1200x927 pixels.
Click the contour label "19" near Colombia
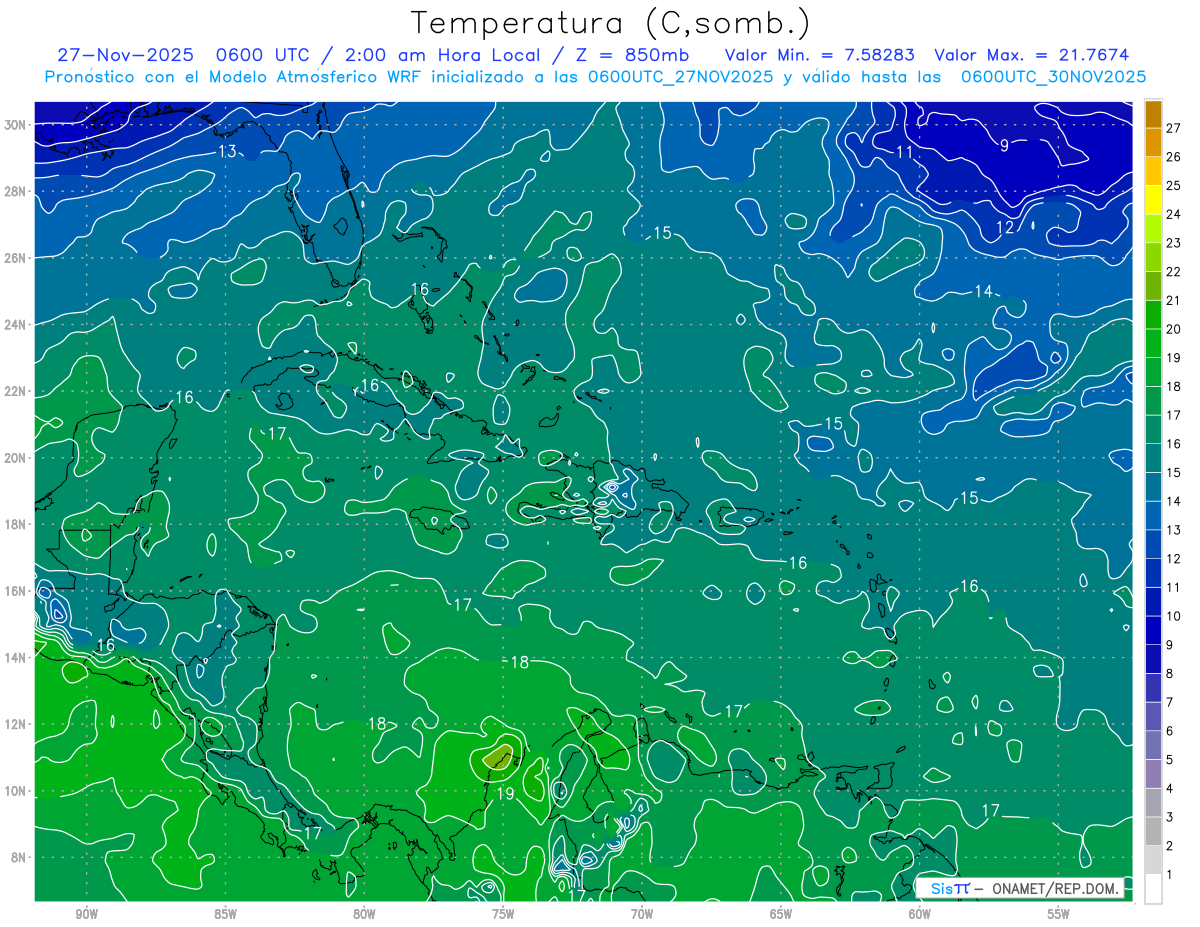pyautogui.click(x=505, y=794)
